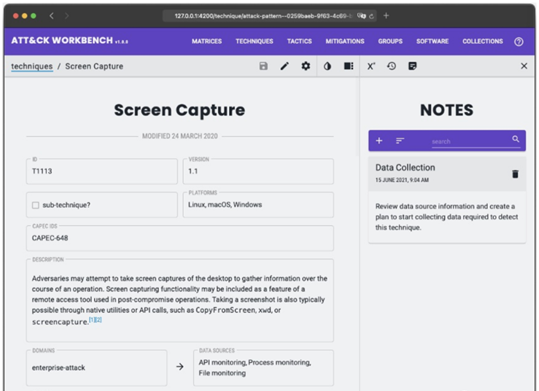The image size is (539, 391).
Task: Open the gear settings icon
Action: pos(306,66)
